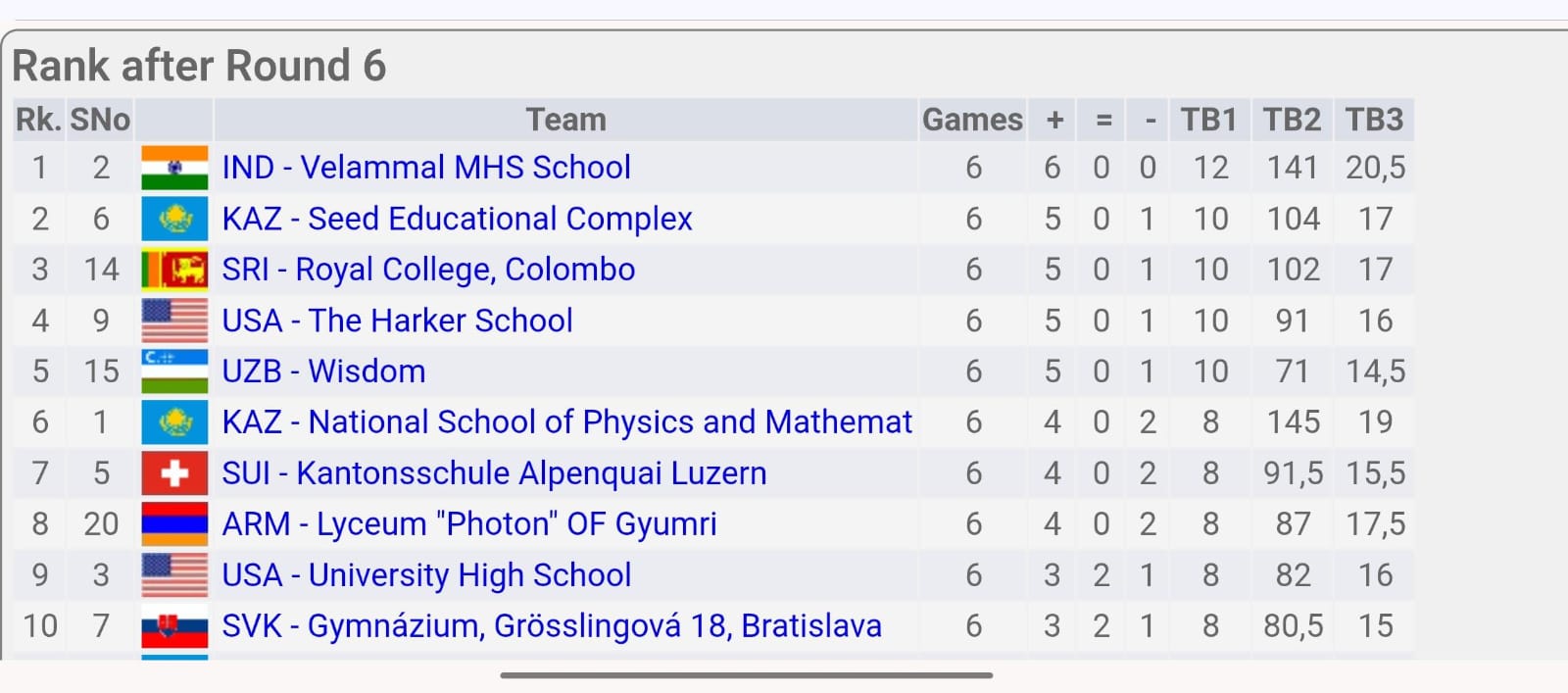Viewport: 1568px width, 693px height.
Task: Open SUI - Kantonsschule Alpenquai Luzern link
Action: [494, 473]
